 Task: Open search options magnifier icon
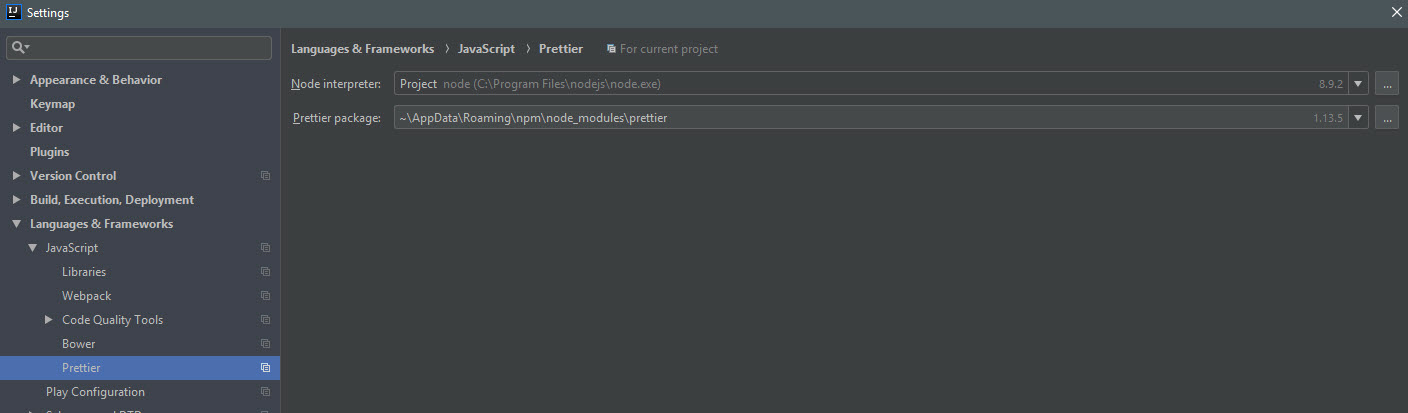pos(20,48)
